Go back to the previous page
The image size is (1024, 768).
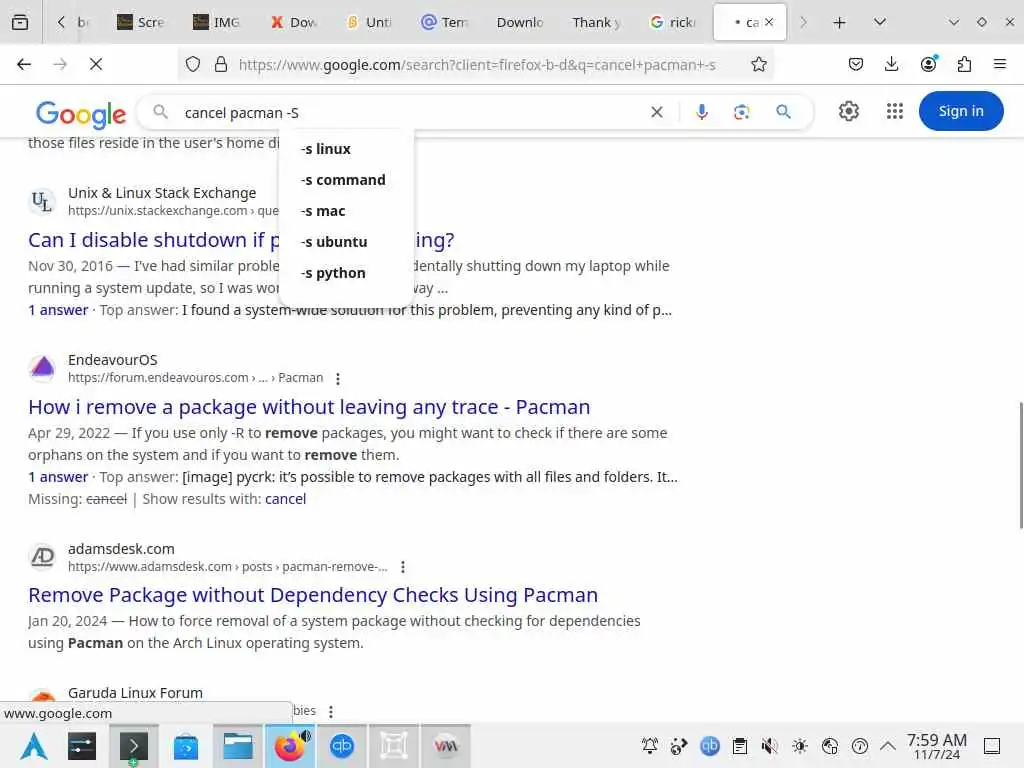[24, 64]
